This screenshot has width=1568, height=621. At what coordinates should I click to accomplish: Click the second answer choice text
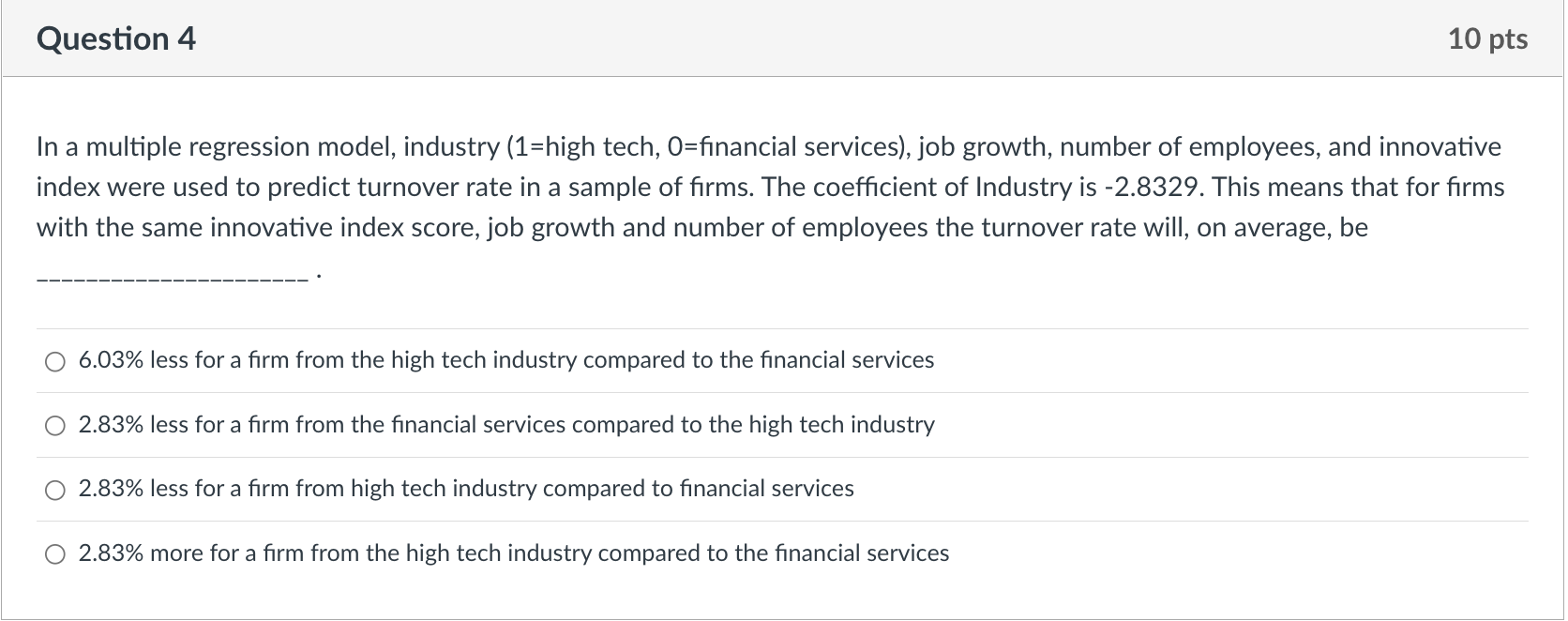tap(505, 424)
